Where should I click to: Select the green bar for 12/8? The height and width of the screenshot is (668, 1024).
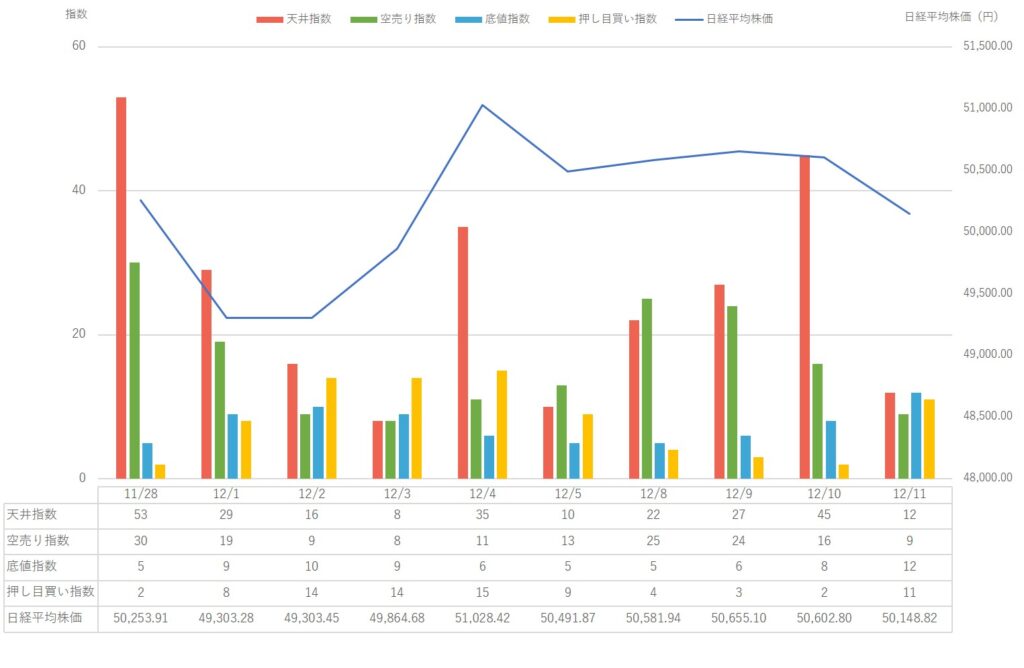(x=647, y=388)
